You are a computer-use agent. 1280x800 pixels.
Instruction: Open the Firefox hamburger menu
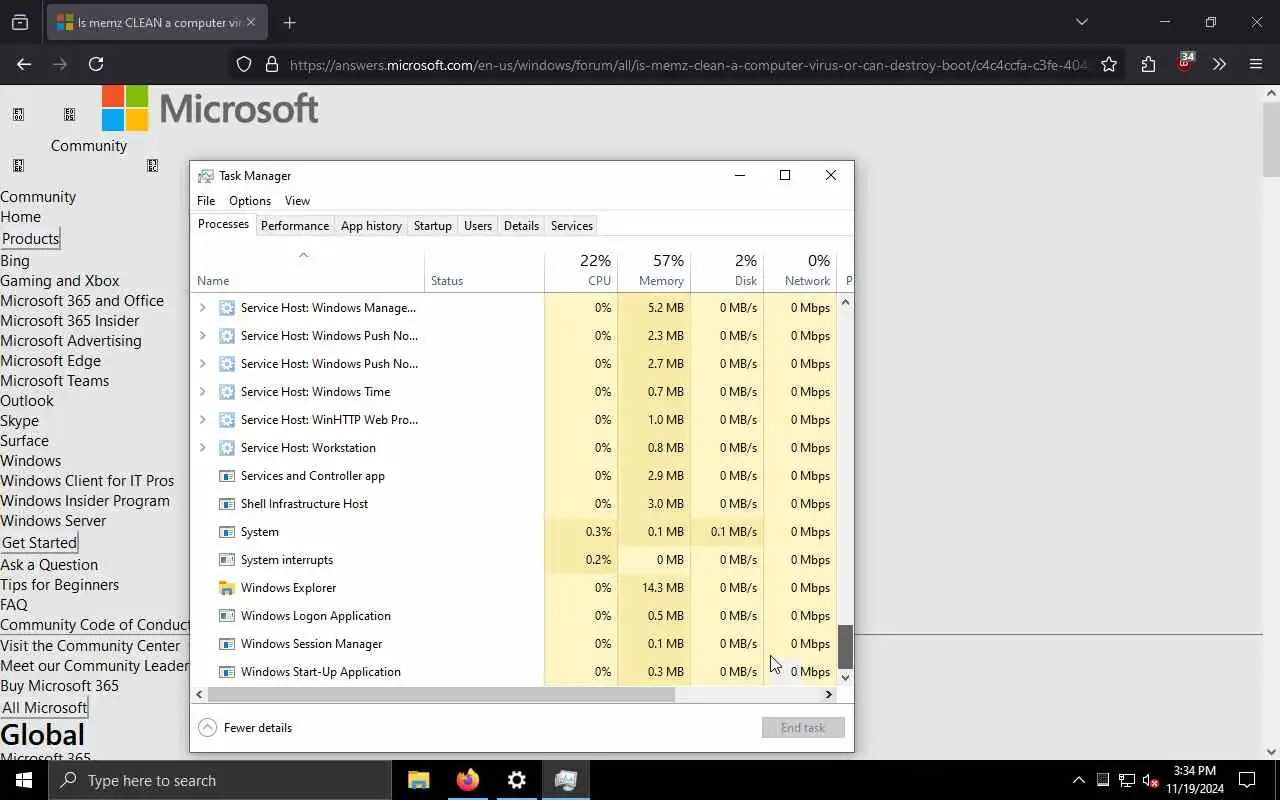pos(1256,64)
